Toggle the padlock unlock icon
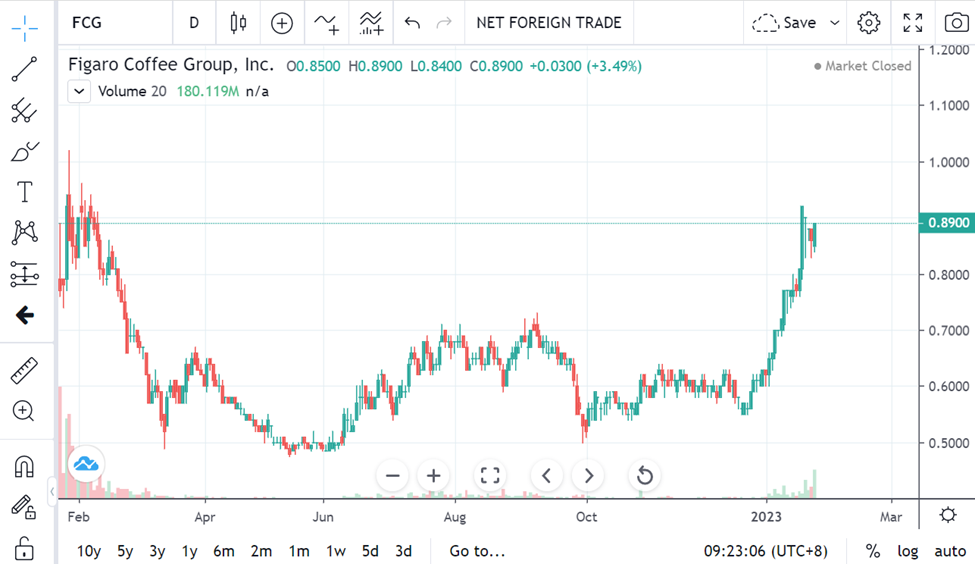Screen dimensions: 975x564 point(24,548)
